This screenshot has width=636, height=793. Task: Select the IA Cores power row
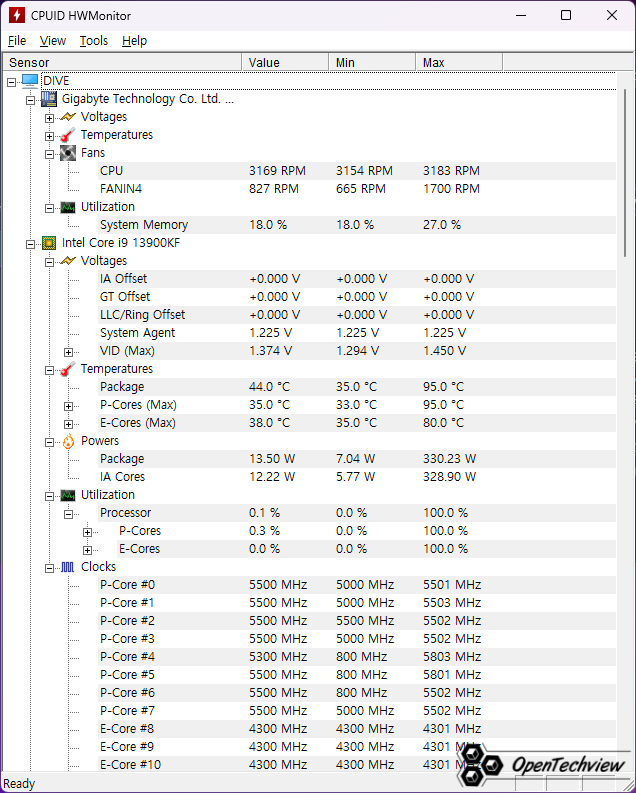coord(357,477)
